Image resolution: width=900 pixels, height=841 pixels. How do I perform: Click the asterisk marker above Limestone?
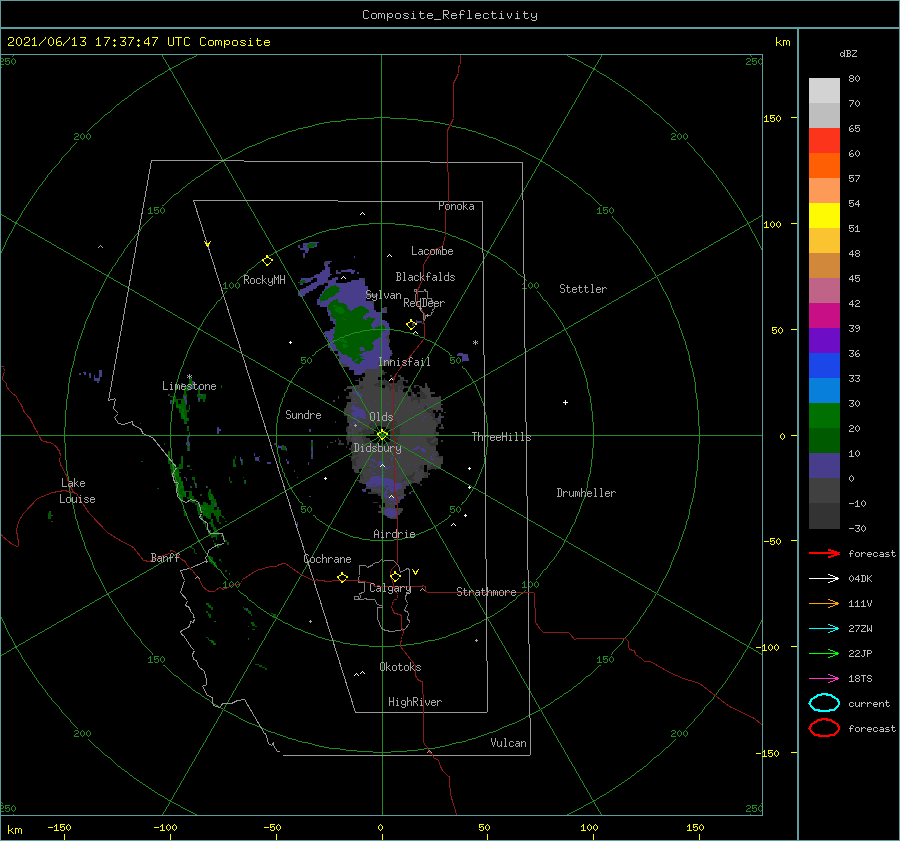pyautogui.click(x=189, y=378)
